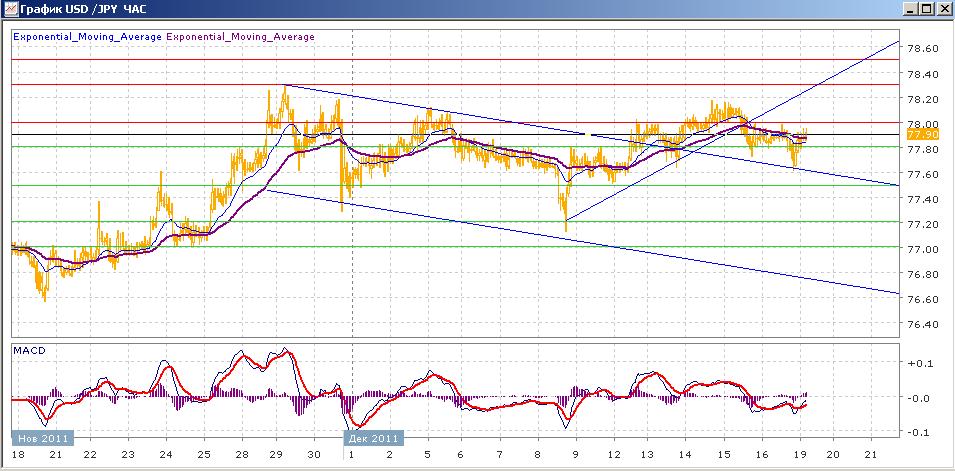The height and width of the screenshot is (471, 955).
Task: Click the Ноя 2011 month marker
Action: coord(42,438)
